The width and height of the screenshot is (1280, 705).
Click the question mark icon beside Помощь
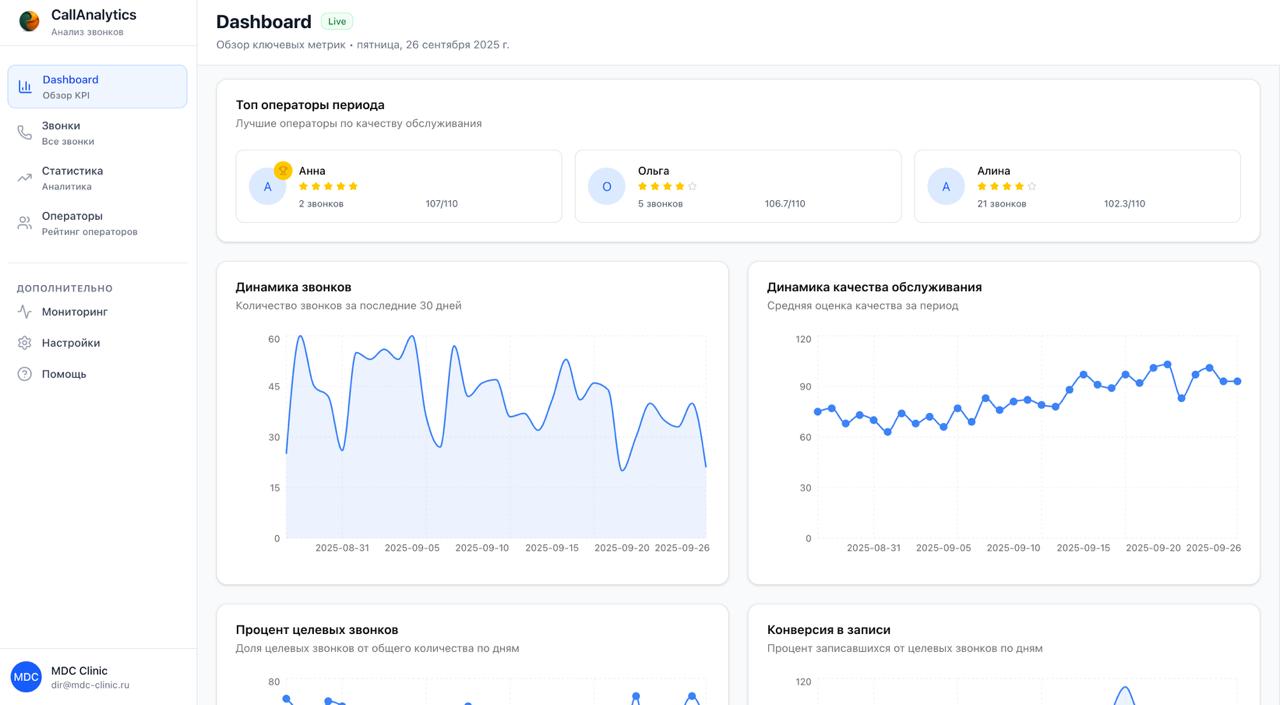(25, 374)
